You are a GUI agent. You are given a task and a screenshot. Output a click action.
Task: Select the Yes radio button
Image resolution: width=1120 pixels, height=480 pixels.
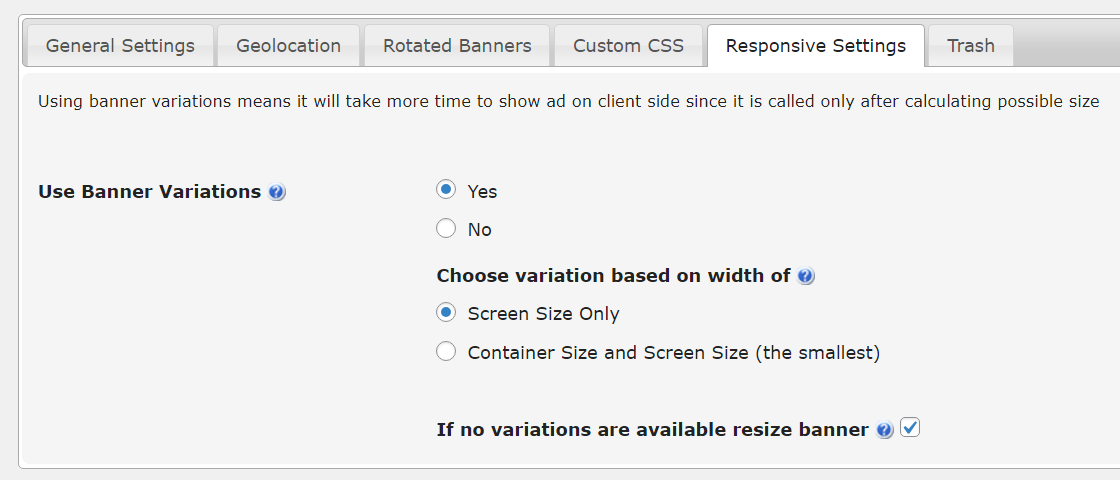[446, 190]
